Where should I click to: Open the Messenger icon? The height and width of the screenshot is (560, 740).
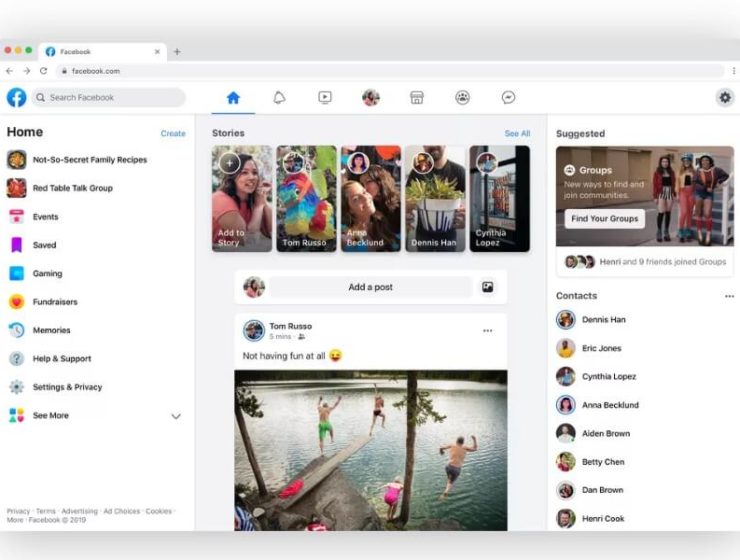coord(508,98)
